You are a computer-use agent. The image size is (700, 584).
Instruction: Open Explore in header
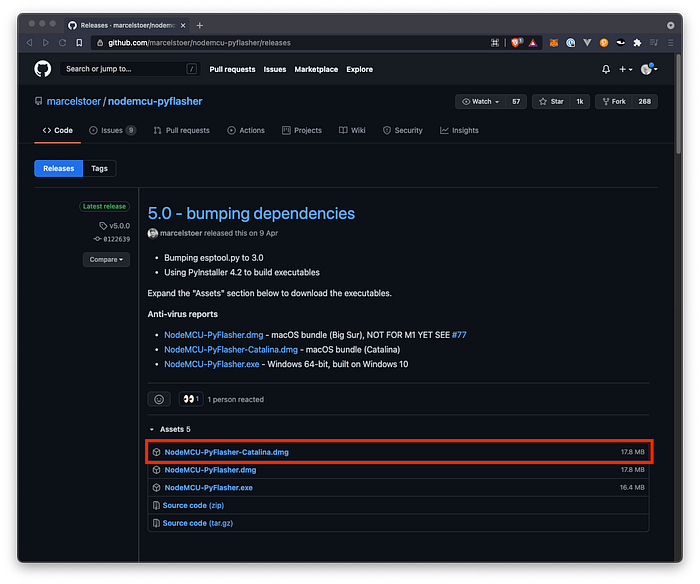click(x=359, y=69)
